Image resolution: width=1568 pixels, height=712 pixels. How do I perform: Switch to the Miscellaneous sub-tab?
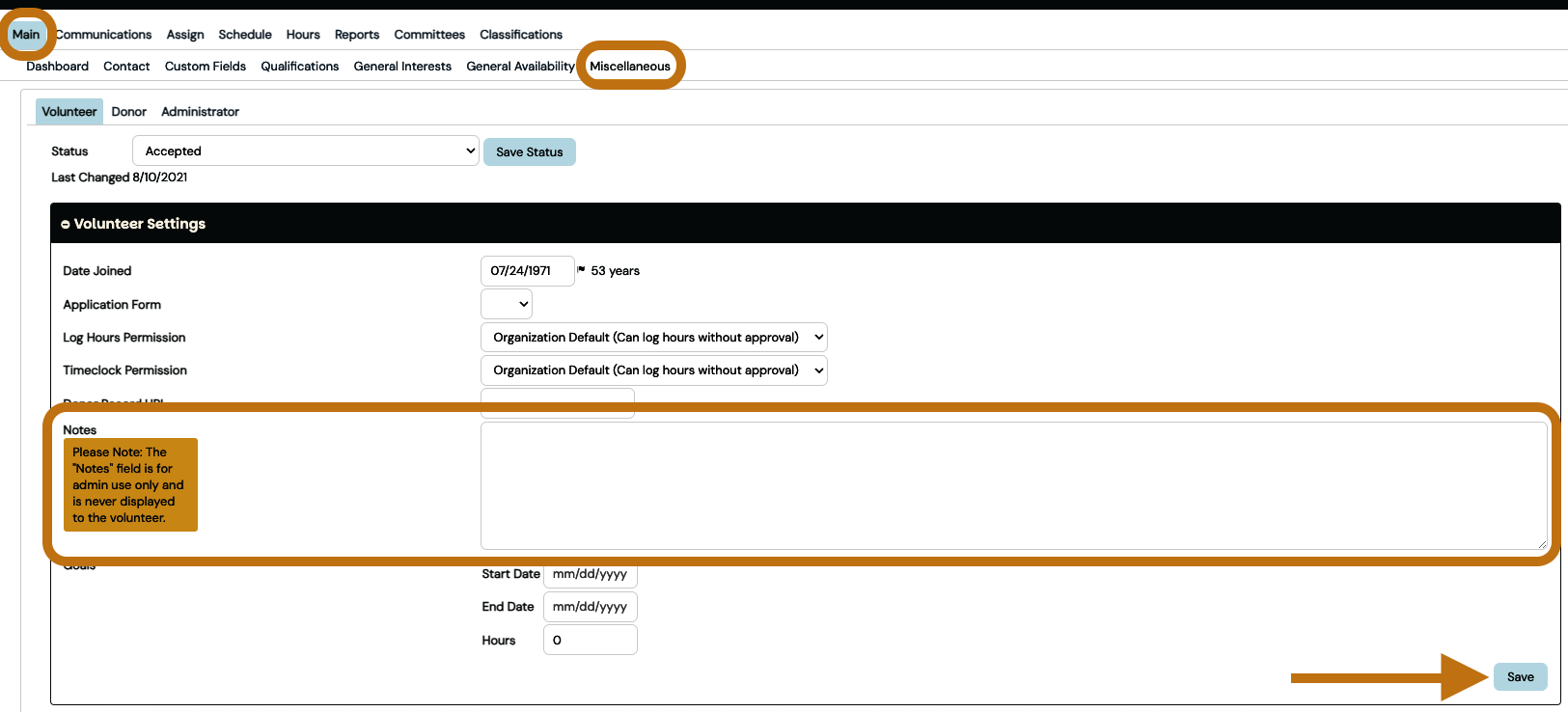629,67
